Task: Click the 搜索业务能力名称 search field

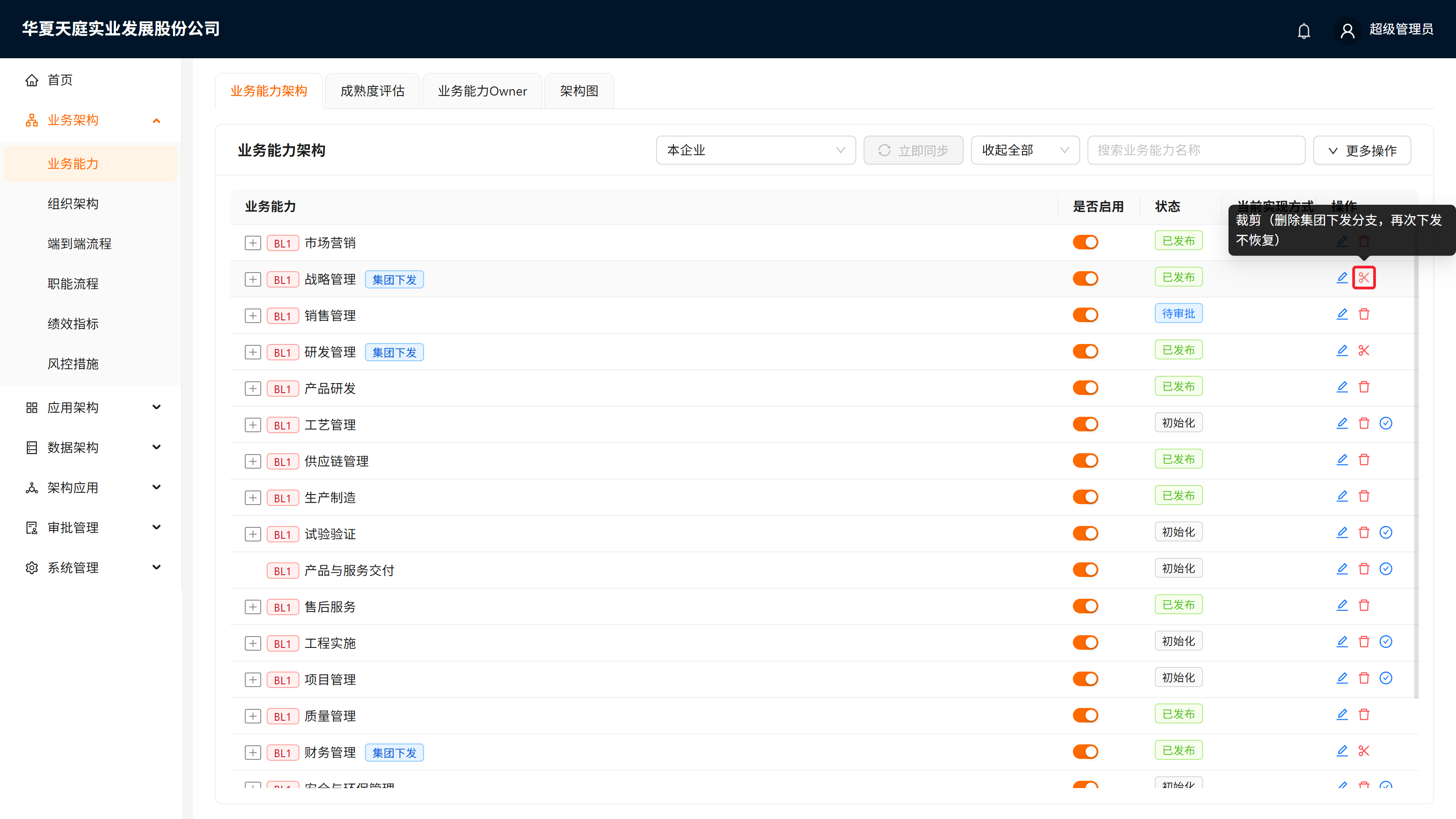Action: click(1196, 150)
